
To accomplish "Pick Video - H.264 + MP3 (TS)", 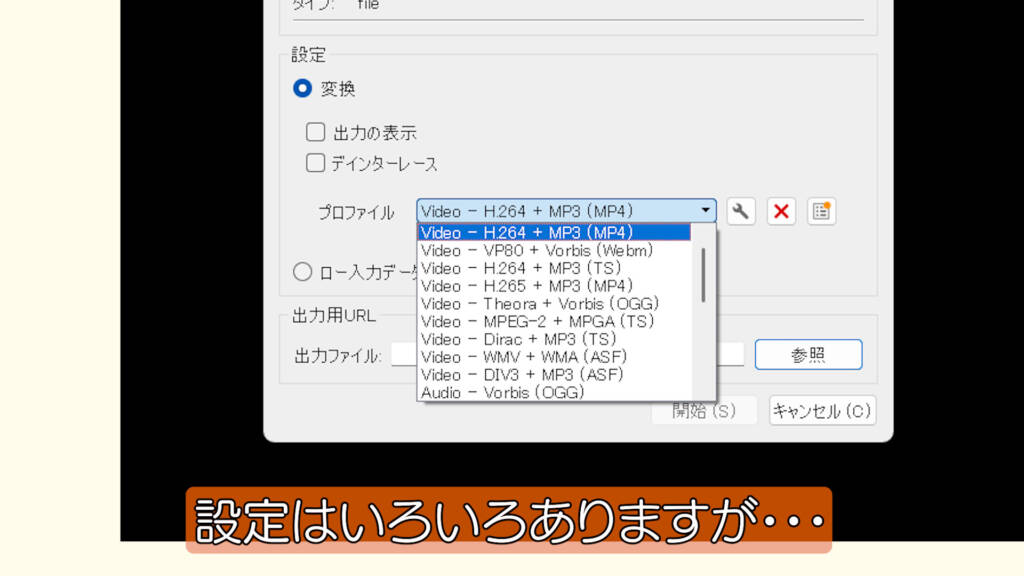I will [x=521, y=268].
